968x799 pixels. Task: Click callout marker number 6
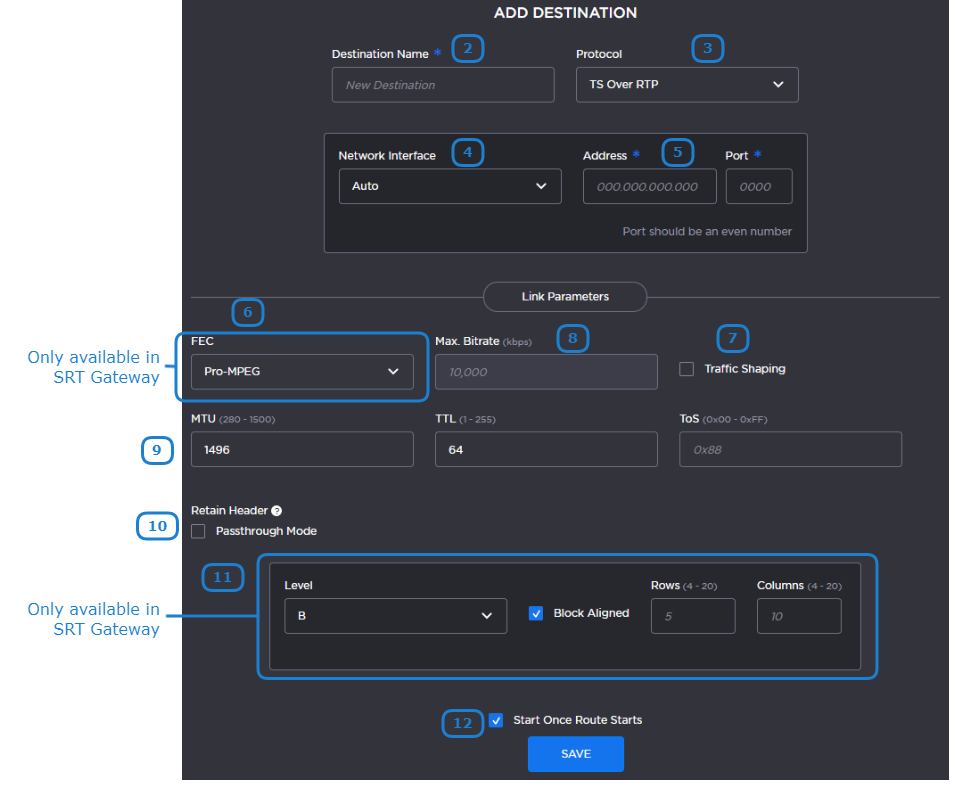247,313
